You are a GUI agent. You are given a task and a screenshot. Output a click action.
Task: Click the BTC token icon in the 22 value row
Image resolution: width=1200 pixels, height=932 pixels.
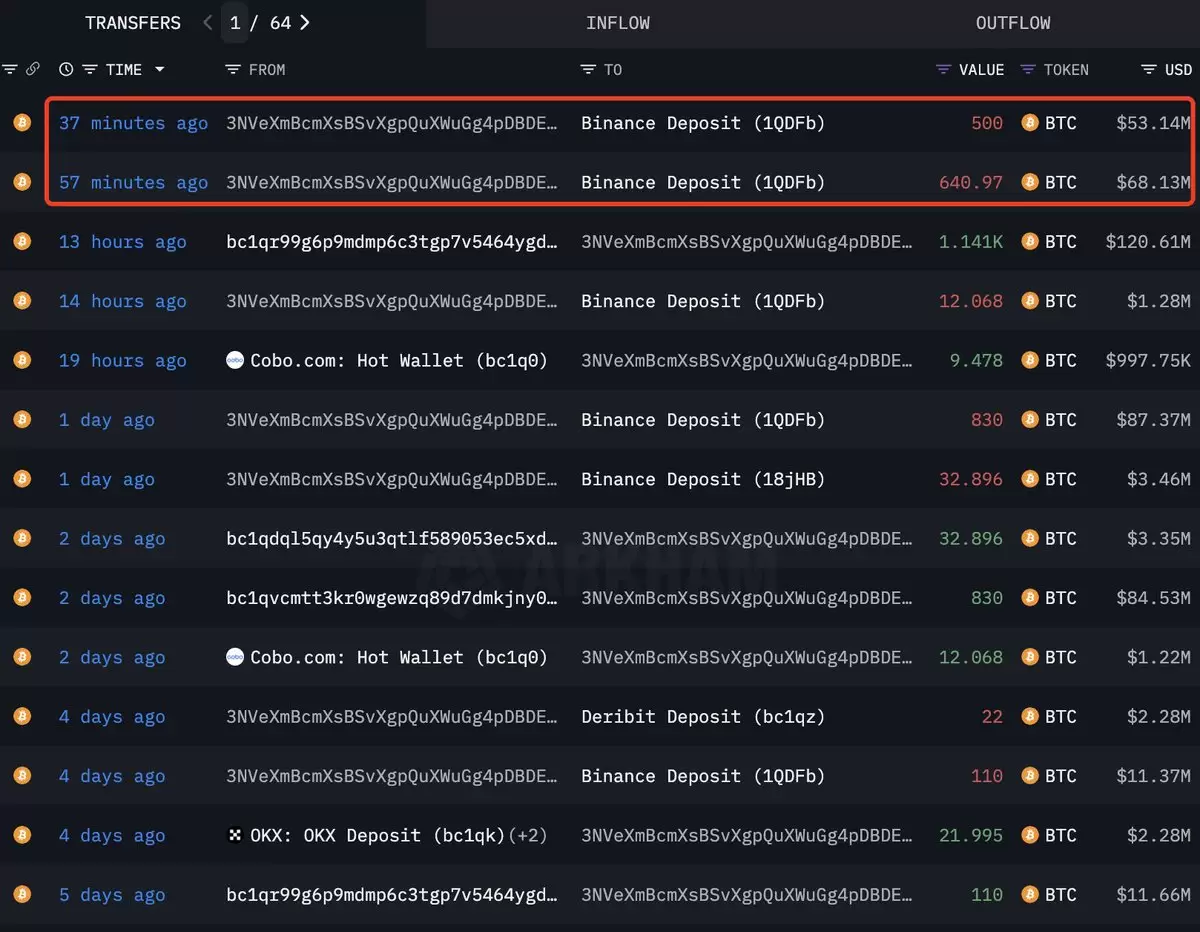click(x=1030, y=717)
